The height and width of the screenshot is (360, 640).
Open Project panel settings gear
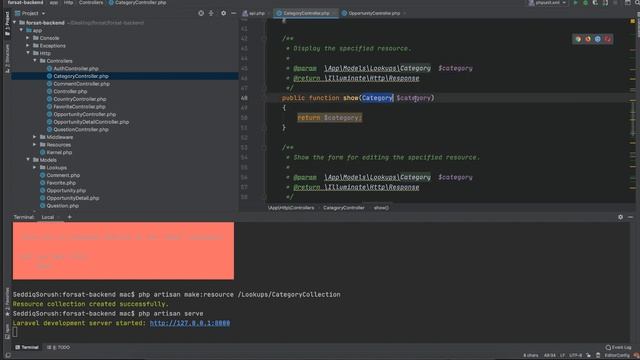[x=223, y=13]
